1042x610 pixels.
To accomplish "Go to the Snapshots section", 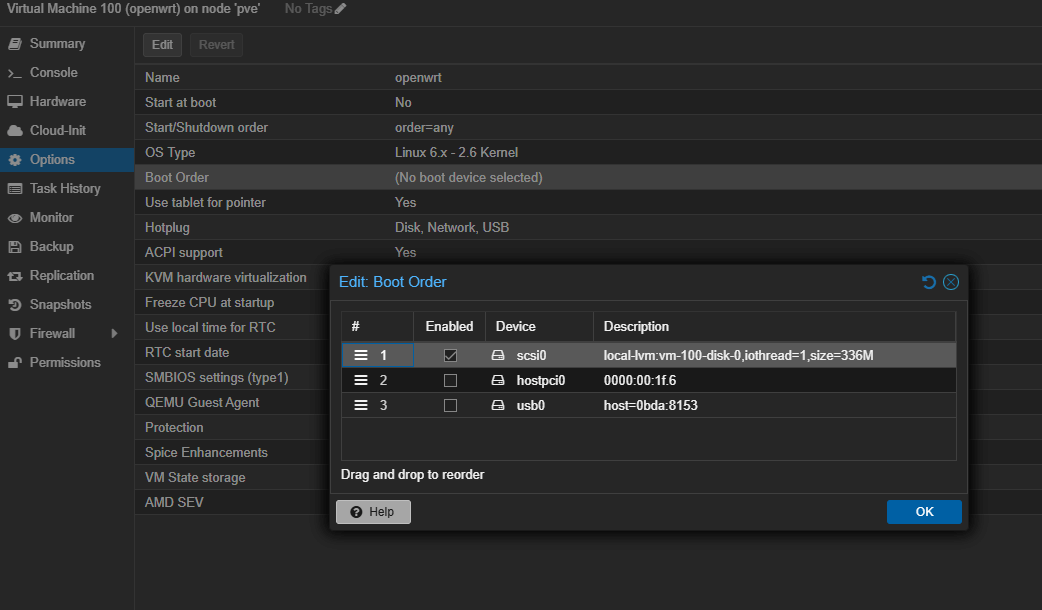I will [x=60, y=304].
